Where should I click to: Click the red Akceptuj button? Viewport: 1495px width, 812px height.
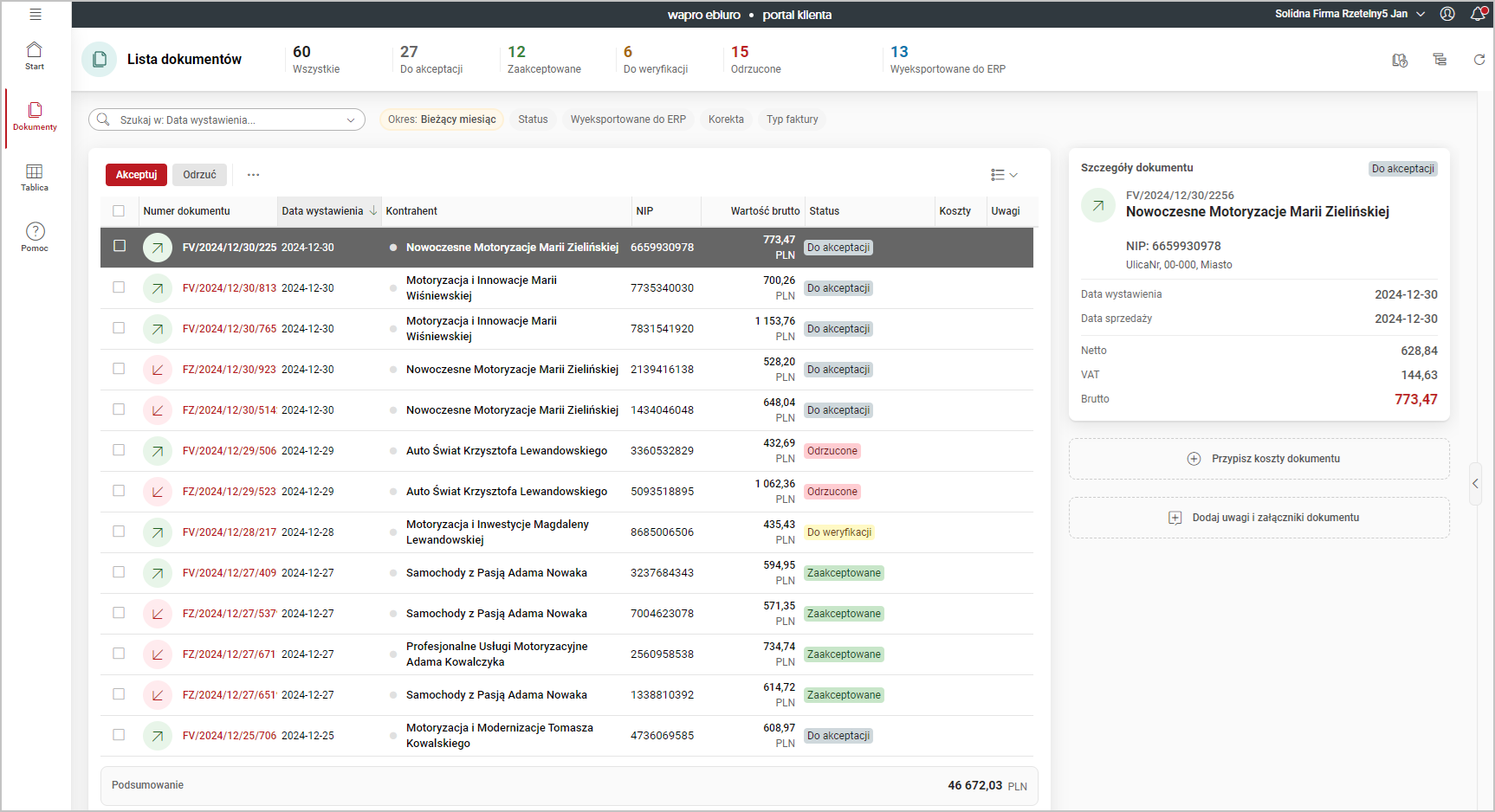[x=136, y=175]
